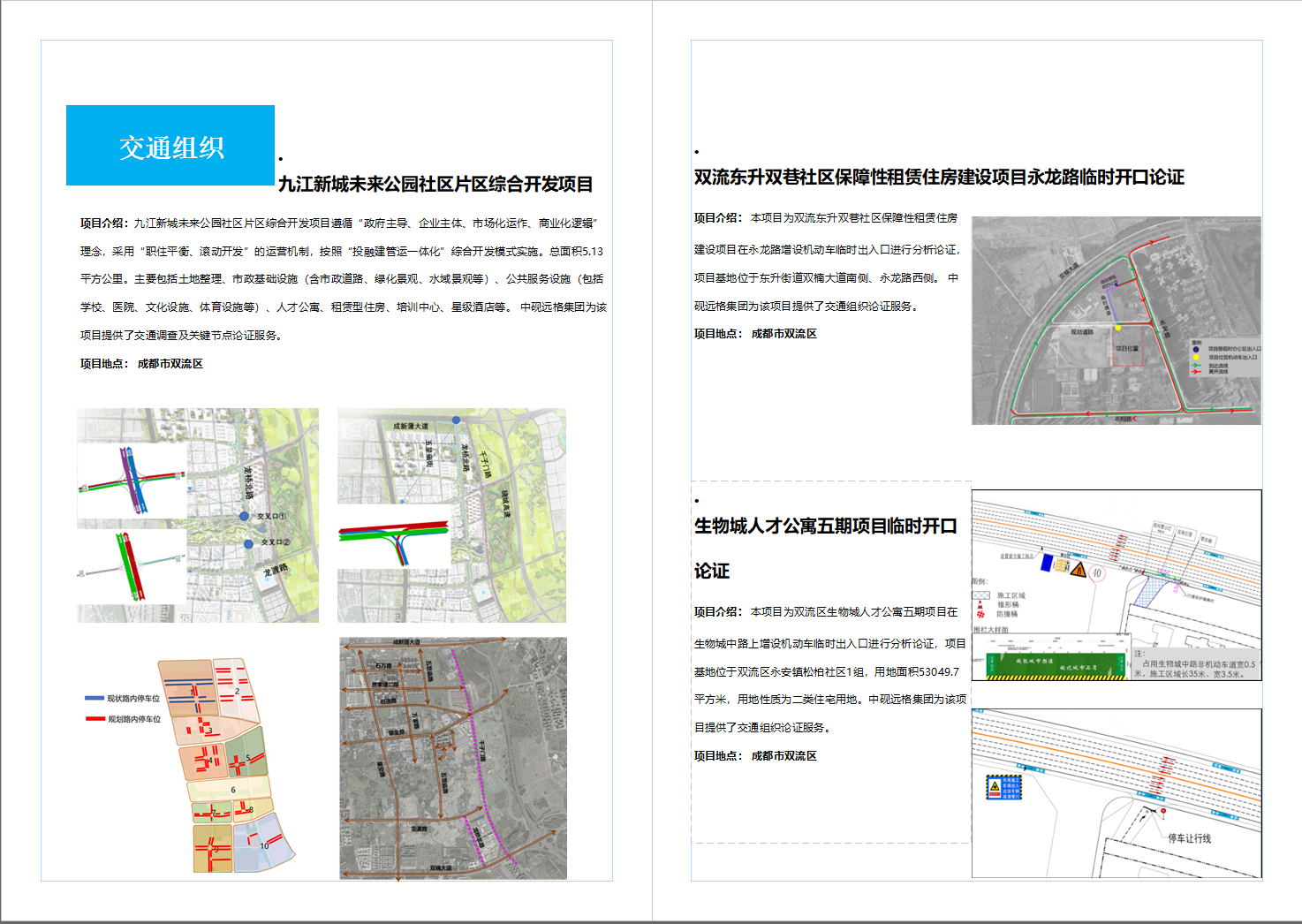The width and height of the screenshot is (1302, 924).
Task: Click the line starting 理念，采用“职住平衡、滚动开发”
Action: click(342, 252)
